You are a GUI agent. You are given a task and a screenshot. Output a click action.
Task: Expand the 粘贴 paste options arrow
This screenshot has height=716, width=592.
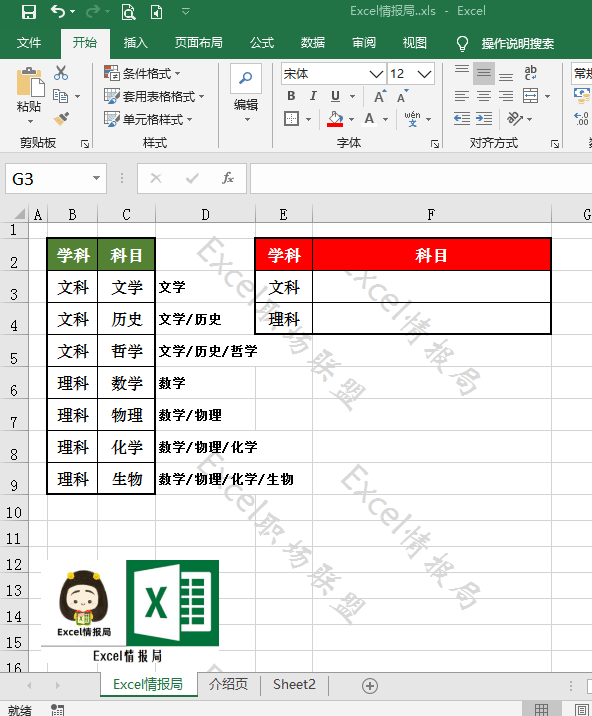[x=30, y=121]
